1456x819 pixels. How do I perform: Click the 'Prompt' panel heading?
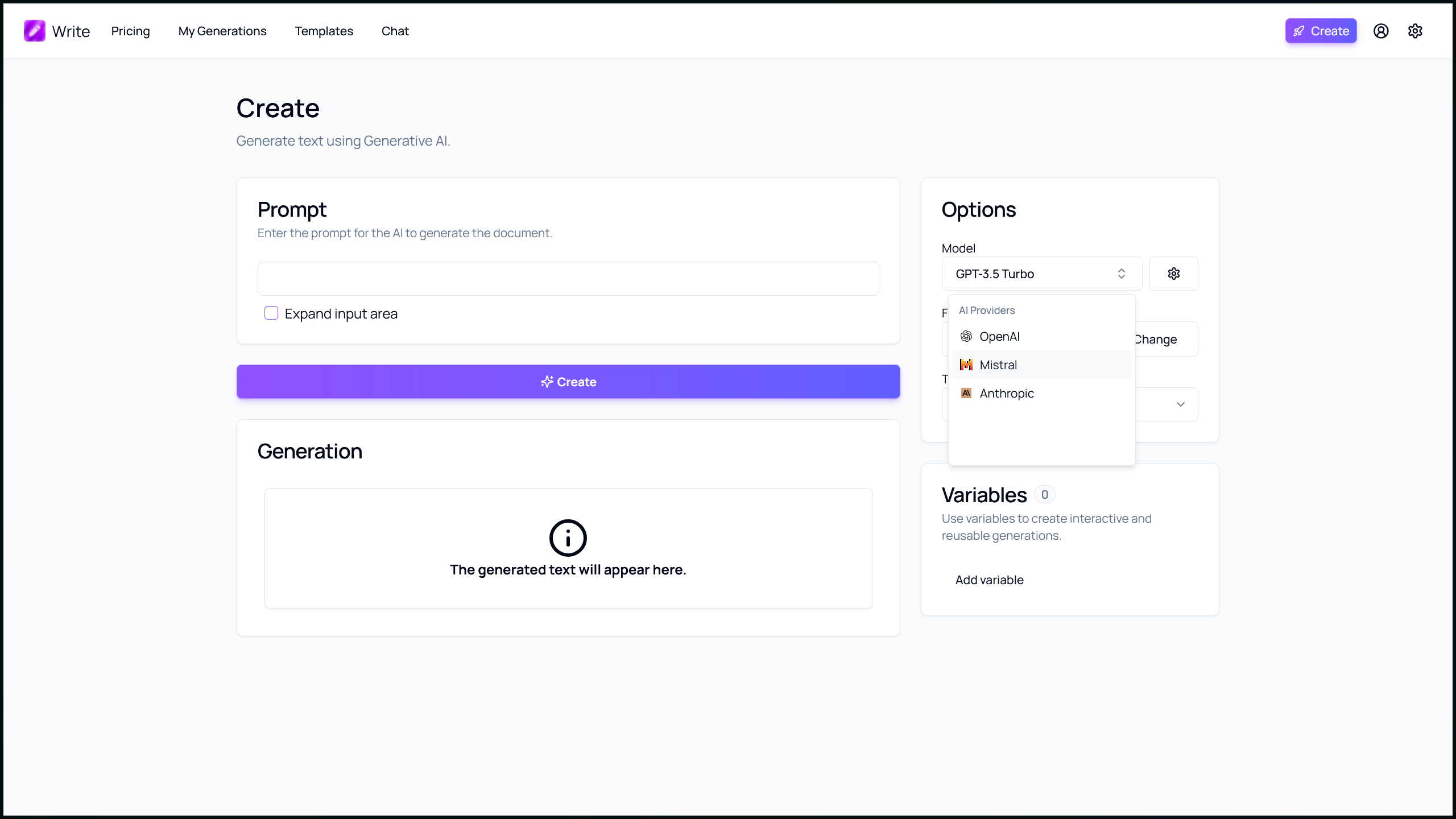tap(292, 209)
